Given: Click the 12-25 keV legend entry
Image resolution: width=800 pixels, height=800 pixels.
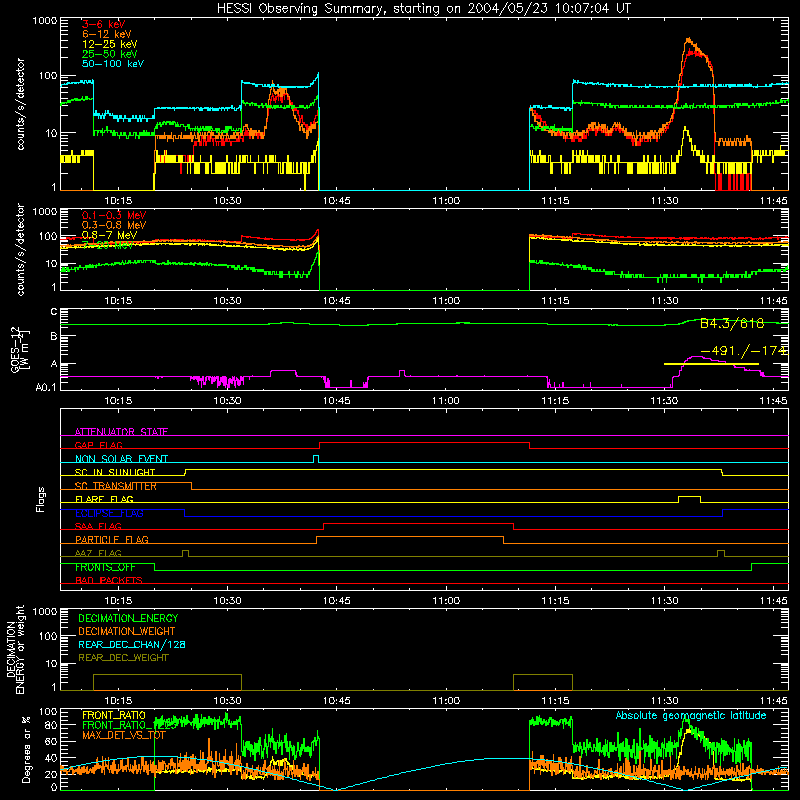Looking at the screenshot, I should point(110,44).
